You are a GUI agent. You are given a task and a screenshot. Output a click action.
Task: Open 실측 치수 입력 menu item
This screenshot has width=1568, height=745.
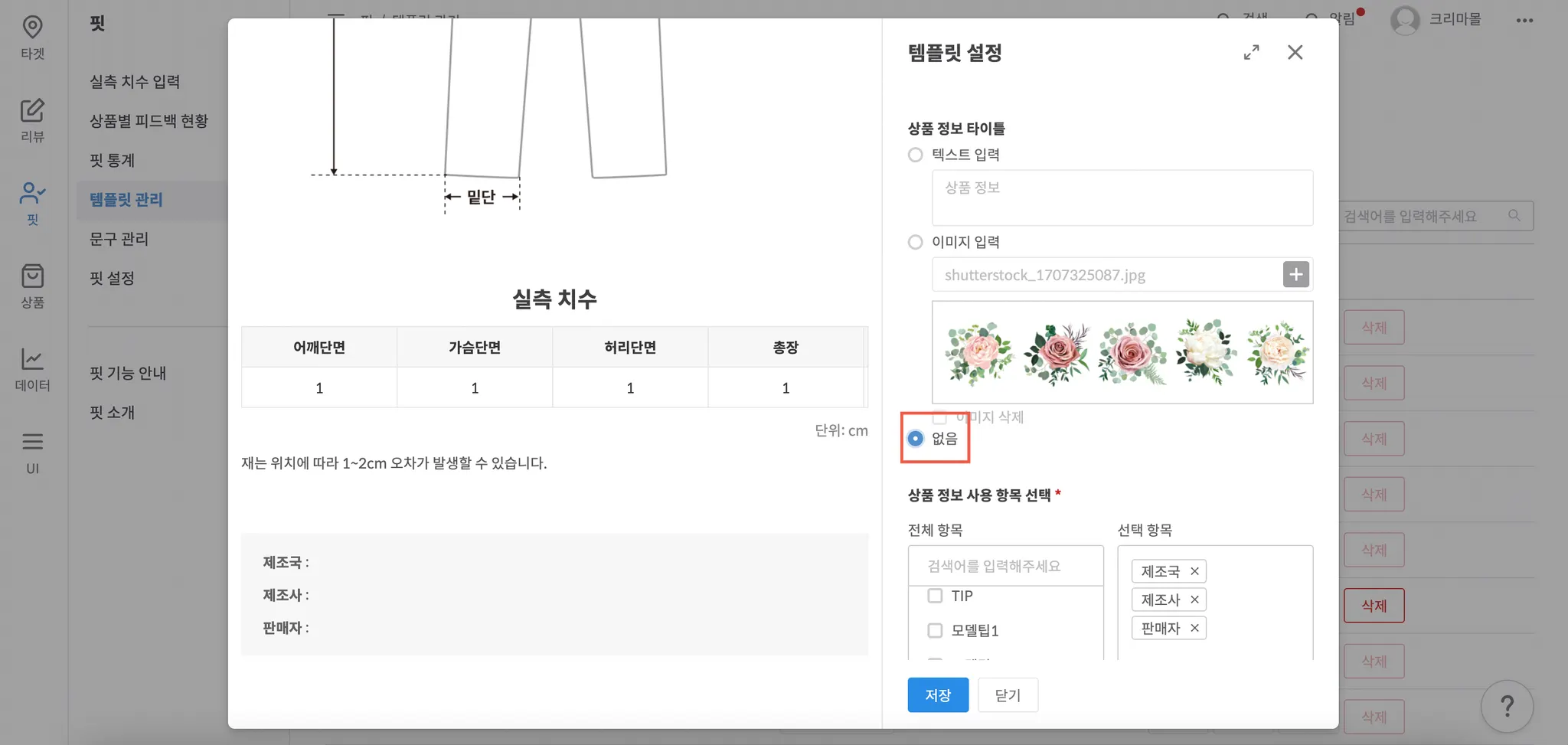(135, 82)
